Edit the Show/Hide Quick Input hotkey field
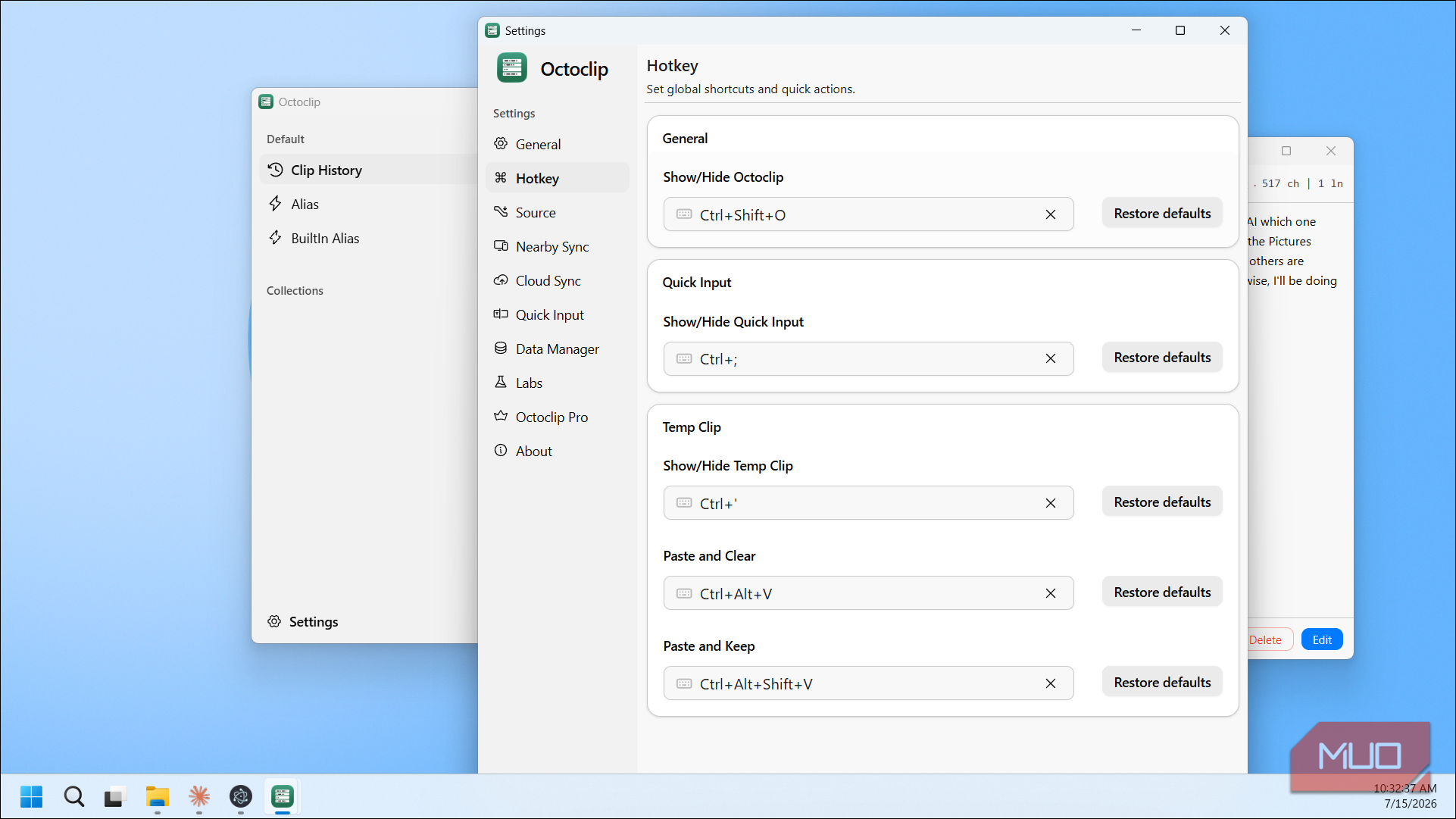Viewport: 1456px width, 819px height. coord(868,358)
